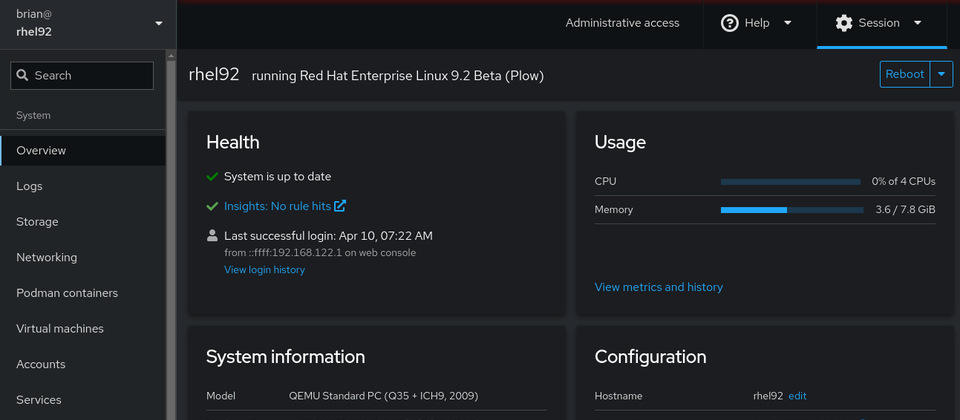Focus the sidebar Search field

coord(82,75)
